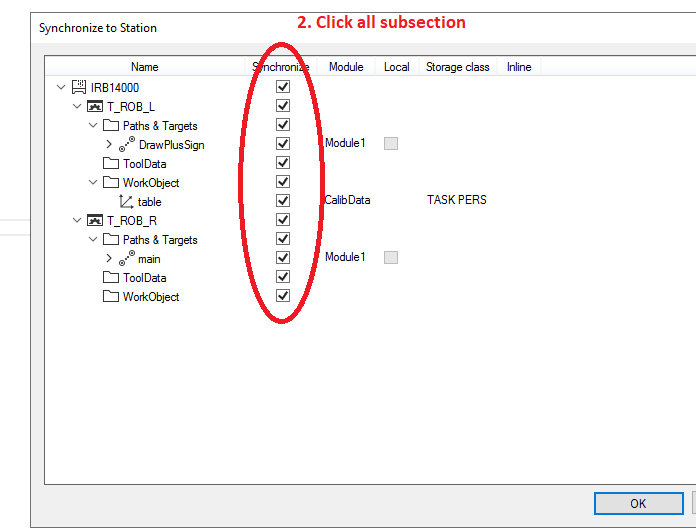Screen dimensions: 696x531
Task: Collapse Paths & Targets under T_ROB_R
Action: [93, 239]
